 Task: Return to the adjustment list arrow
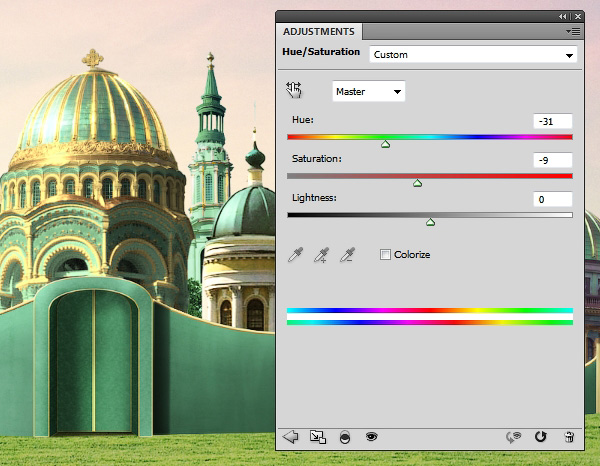(x=291, y=436)
